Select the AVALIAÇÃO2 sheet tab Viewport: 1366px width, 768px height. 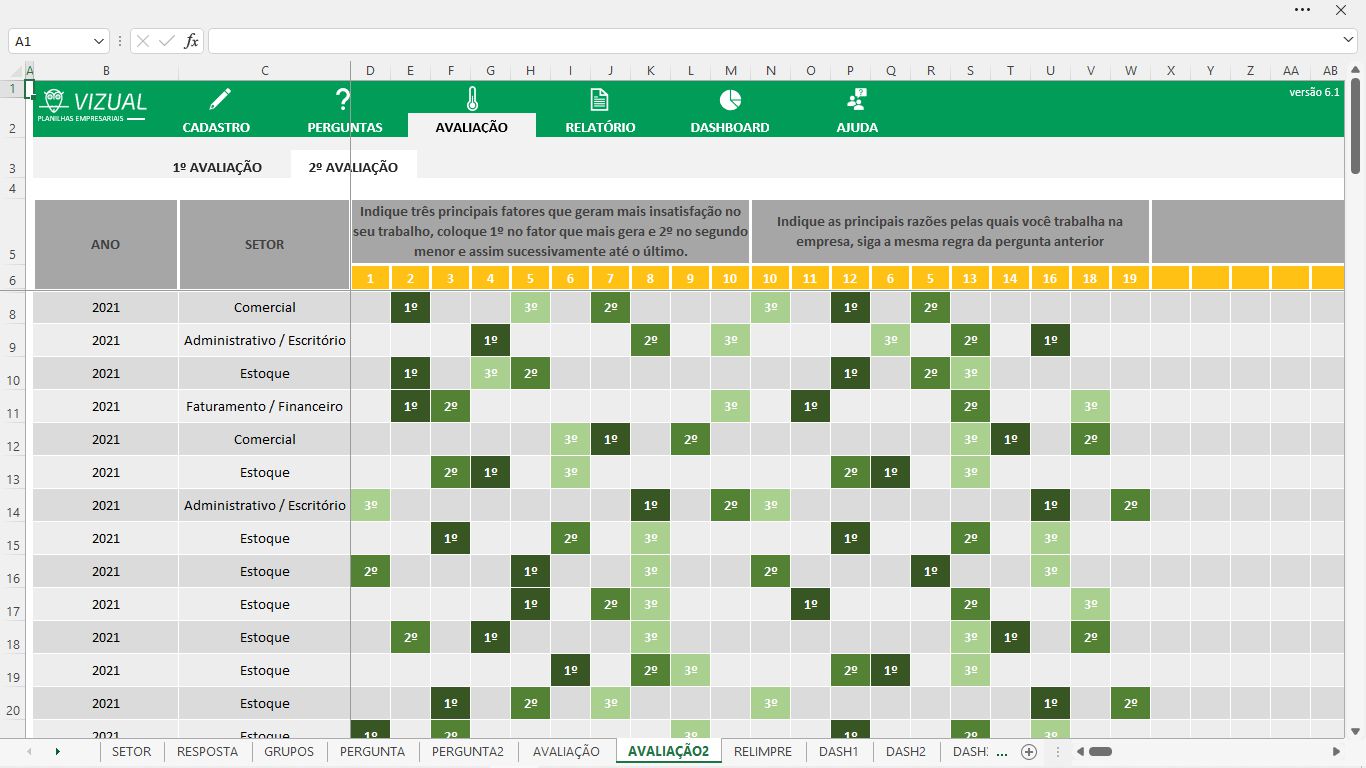[x=668, y=751]
